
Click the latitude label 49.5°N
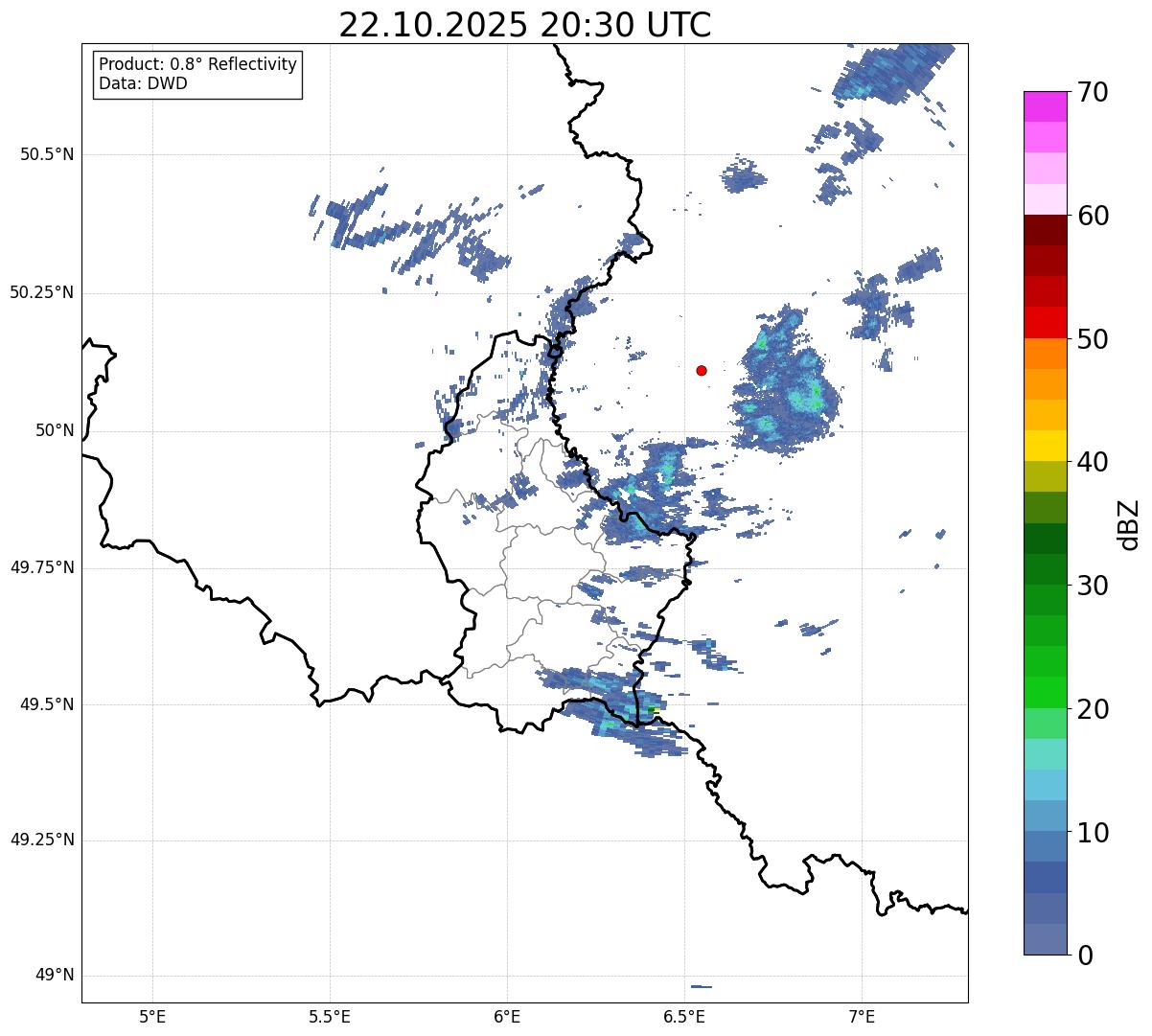coord(47,704)
